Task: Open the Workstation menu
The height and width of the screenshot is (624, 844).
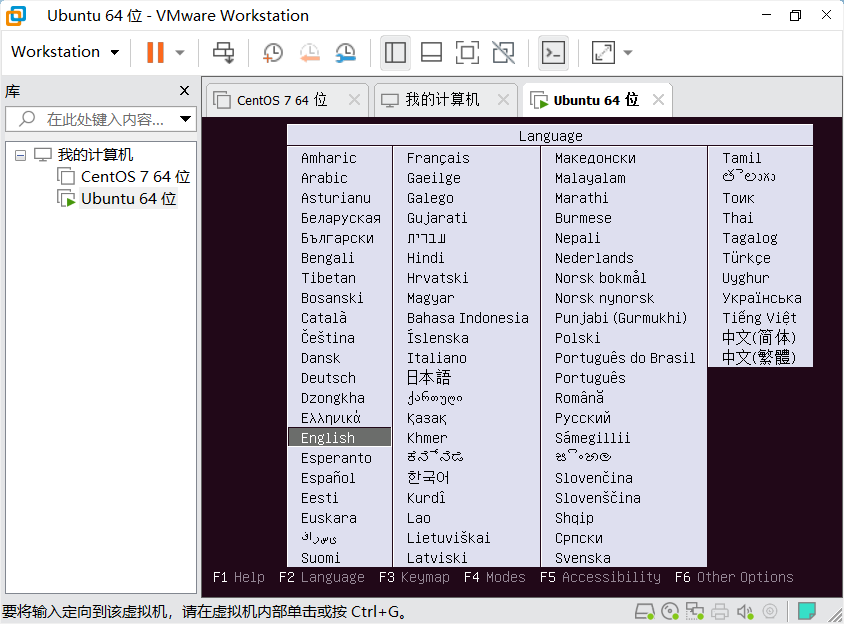Action: [65, 52]
